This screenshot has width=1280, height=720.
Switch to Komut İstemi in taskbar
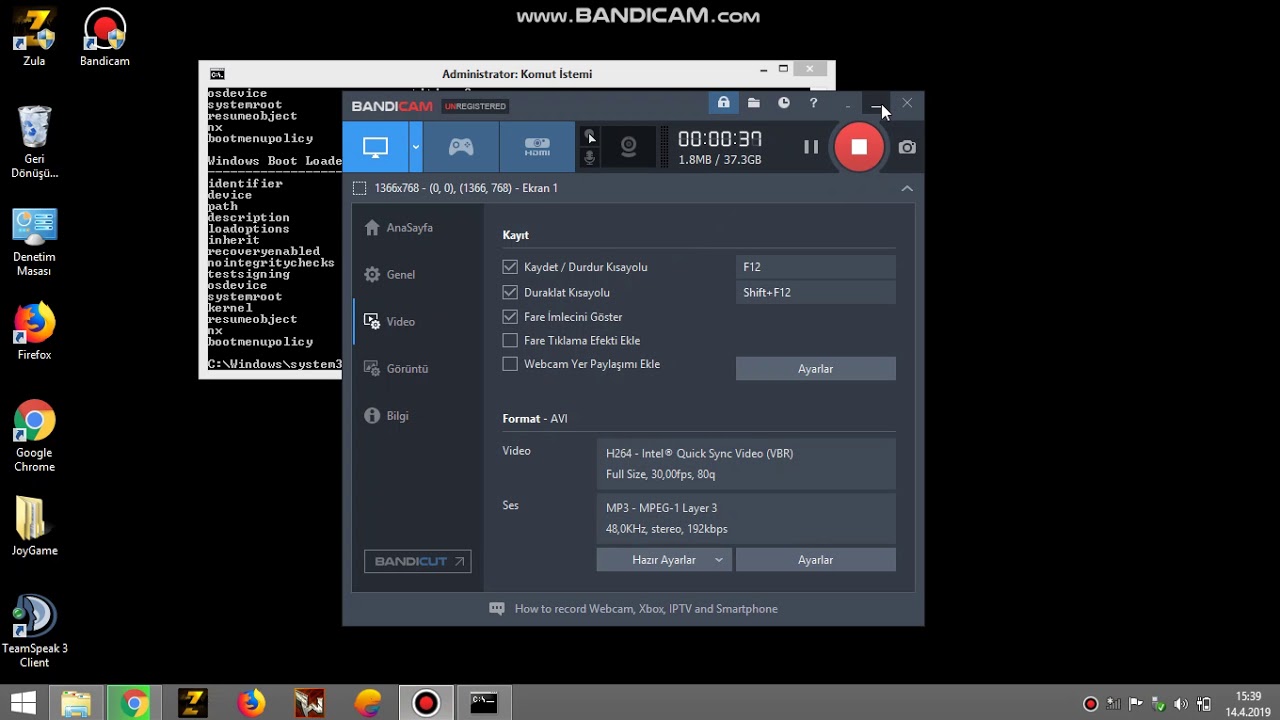click(x=484, y=703)
